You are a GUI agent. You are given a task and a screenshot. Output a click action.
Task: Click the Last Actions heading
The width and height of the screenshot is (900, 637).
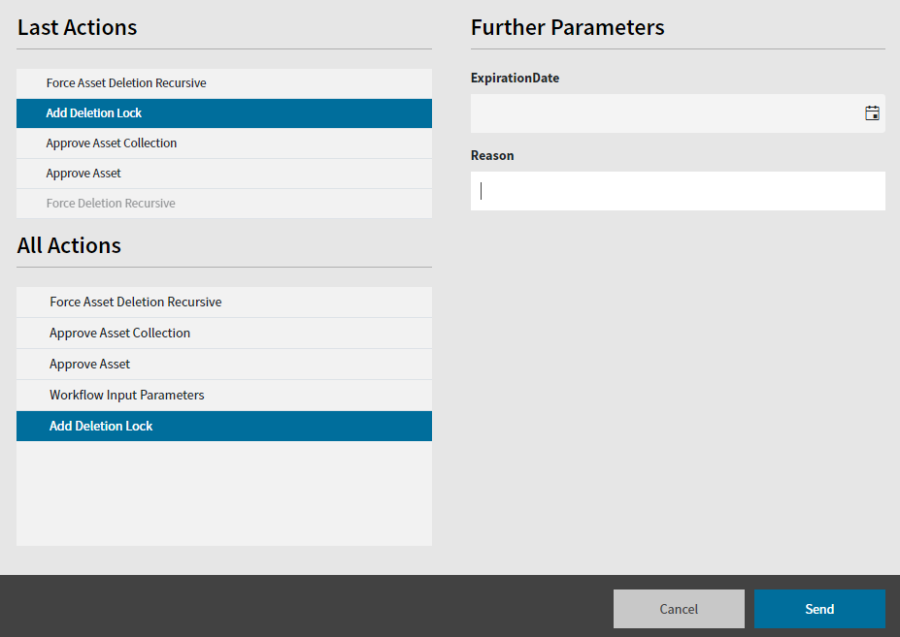77,28
